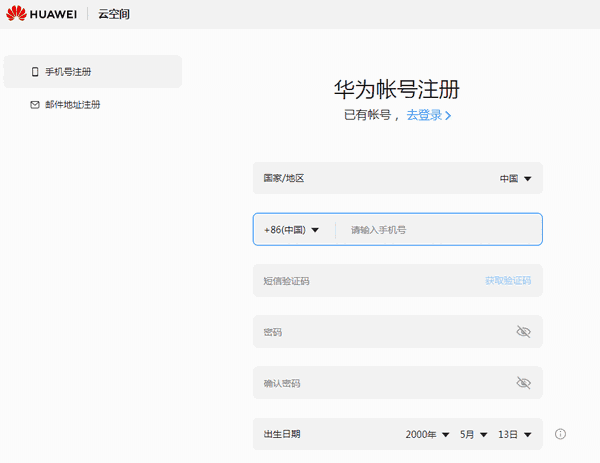Click the 已有帐号 text
The height and width of the screenshot is (463, 600).
(x=367, y=115)
